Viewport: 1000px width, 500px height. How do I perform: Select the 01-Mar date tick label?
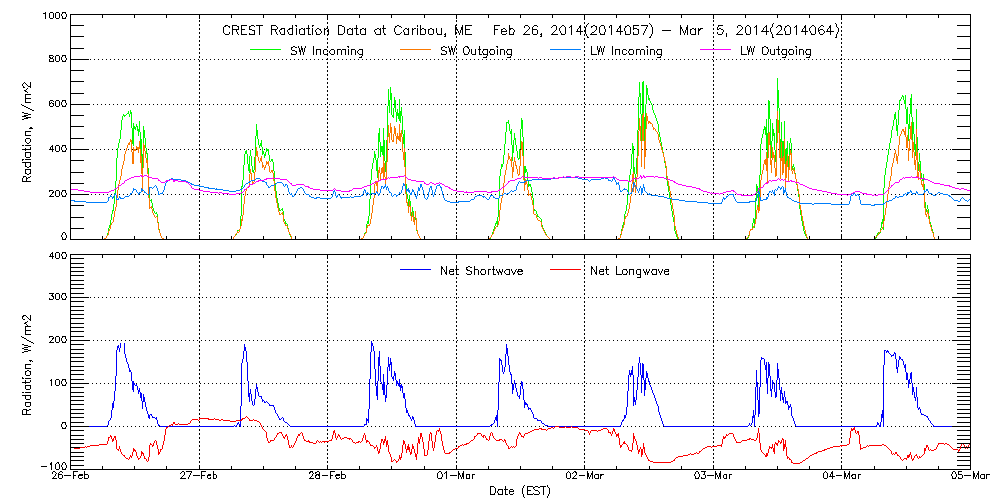[456, 477]
